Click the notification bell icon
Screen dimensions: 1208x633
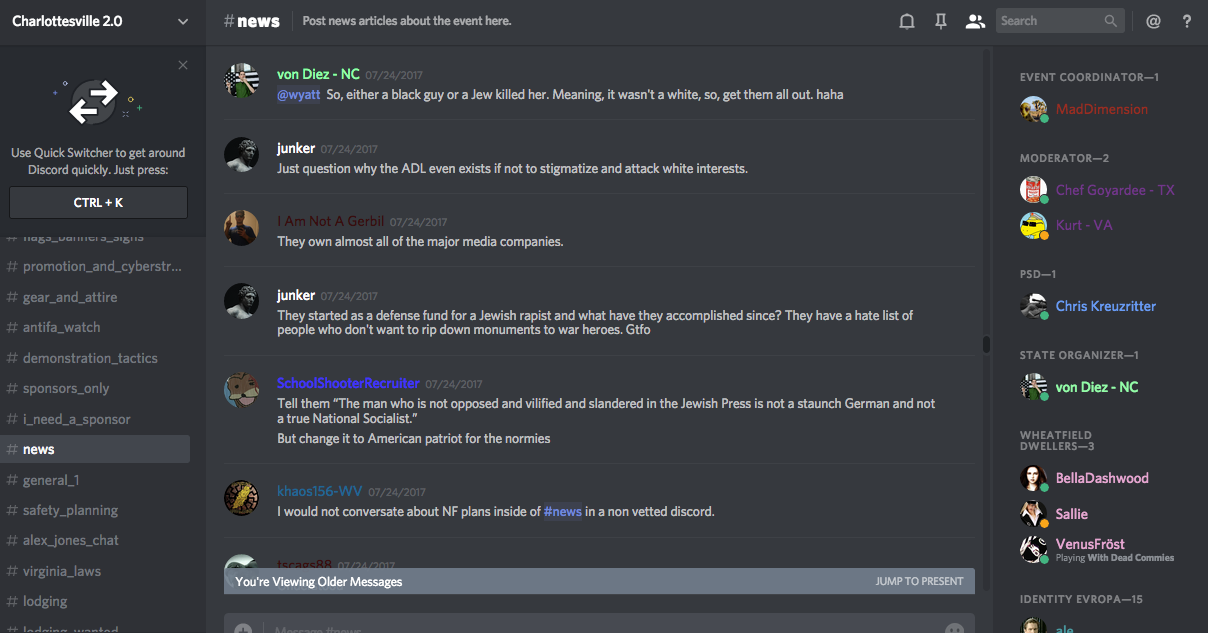907,21
